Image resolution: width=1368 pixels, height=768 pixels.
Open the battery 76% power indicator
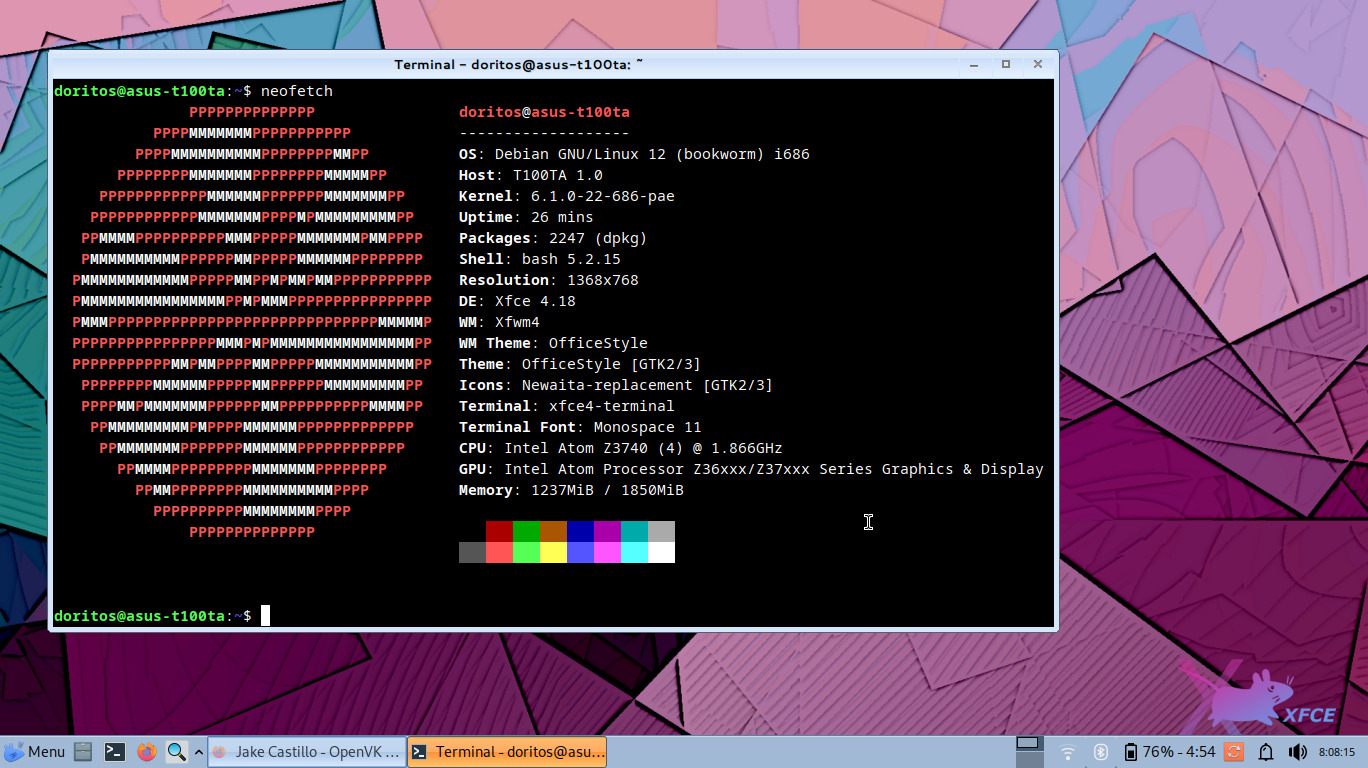coord(1168,752)
